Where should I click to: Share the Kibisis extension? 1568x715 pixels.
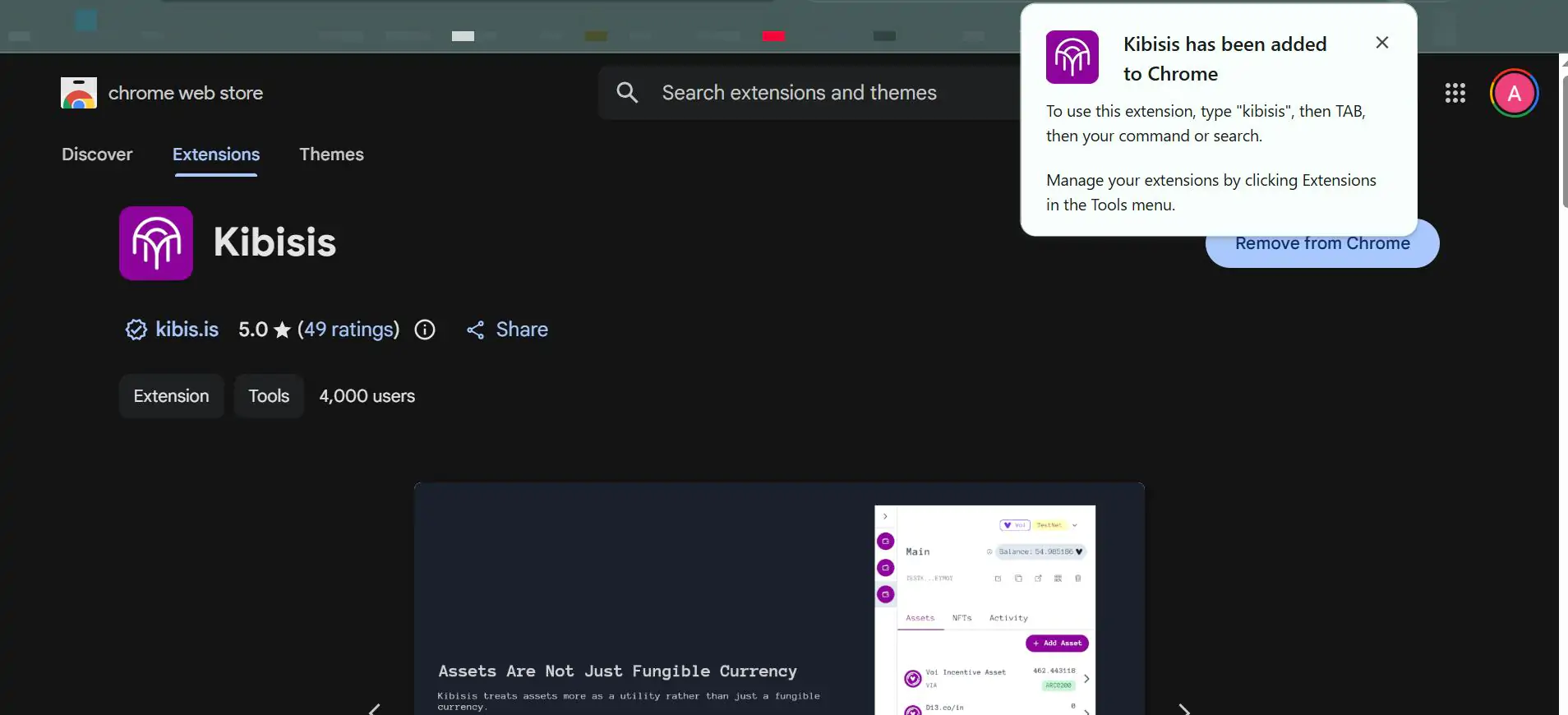(x=507, y=330)
